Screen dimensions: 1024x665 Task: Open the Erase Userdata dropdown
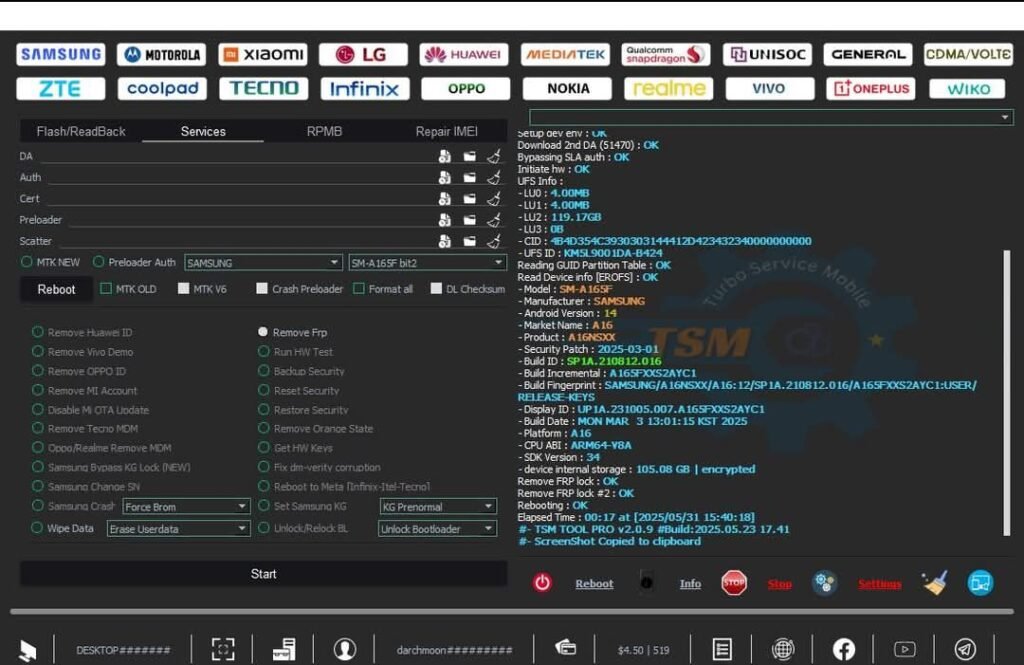coord(178,528)
